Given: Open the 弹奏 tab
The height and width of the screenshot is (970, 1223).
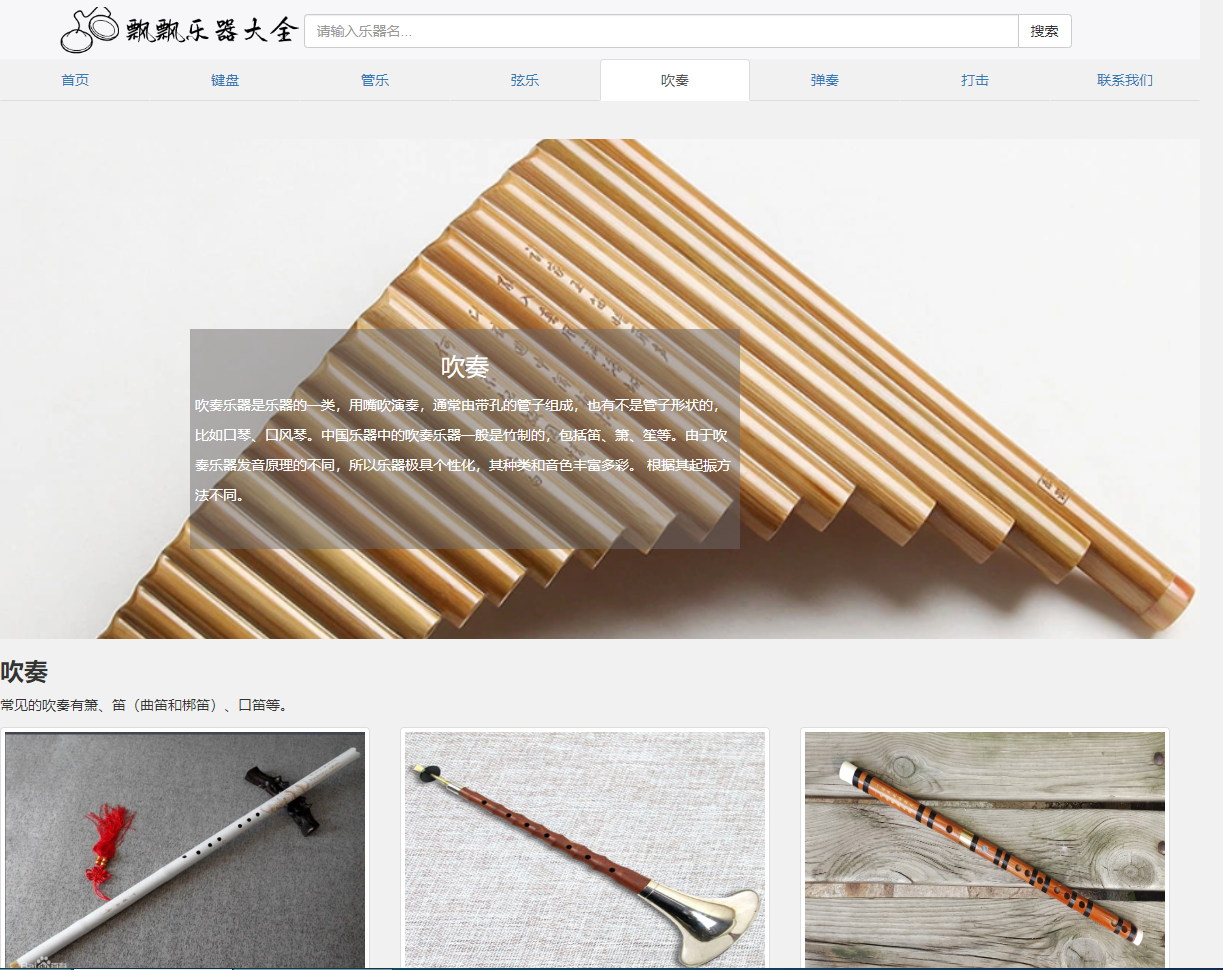Looking at the screenshot, I should point(825,80).
